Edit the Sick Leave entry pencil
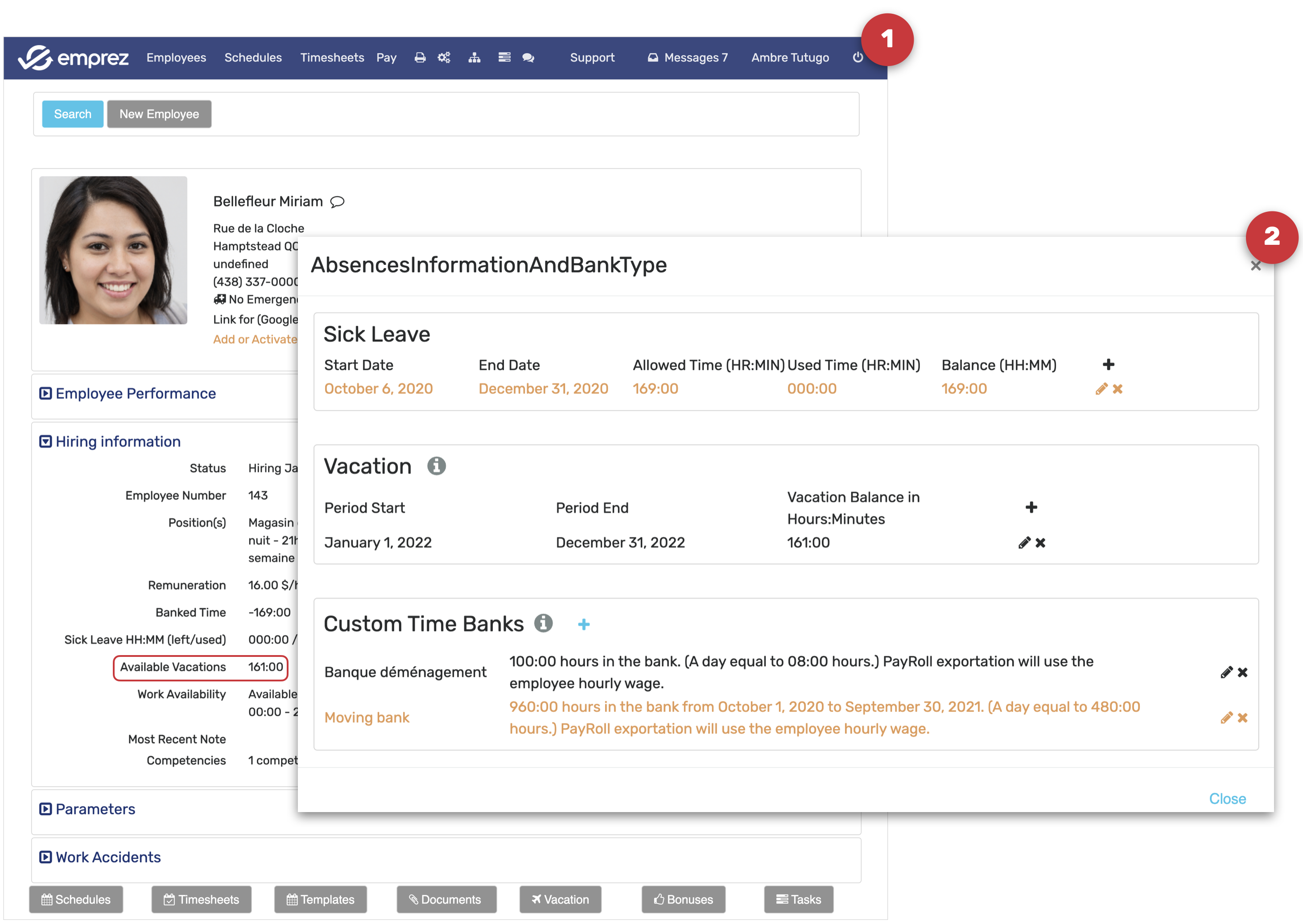 (x=1101, y=389)
